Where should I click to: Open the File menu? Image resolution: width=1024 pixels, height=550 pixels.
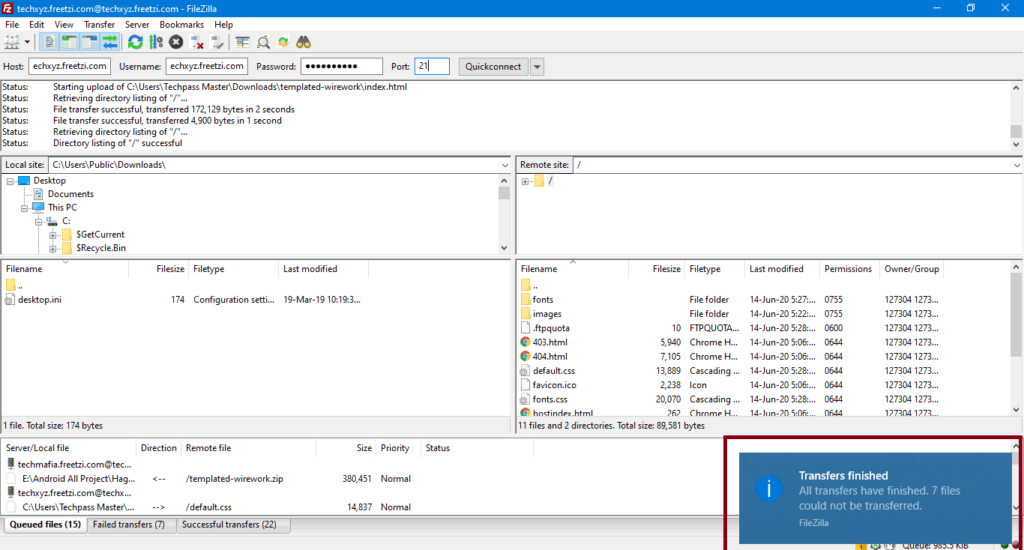click(12, 24)
